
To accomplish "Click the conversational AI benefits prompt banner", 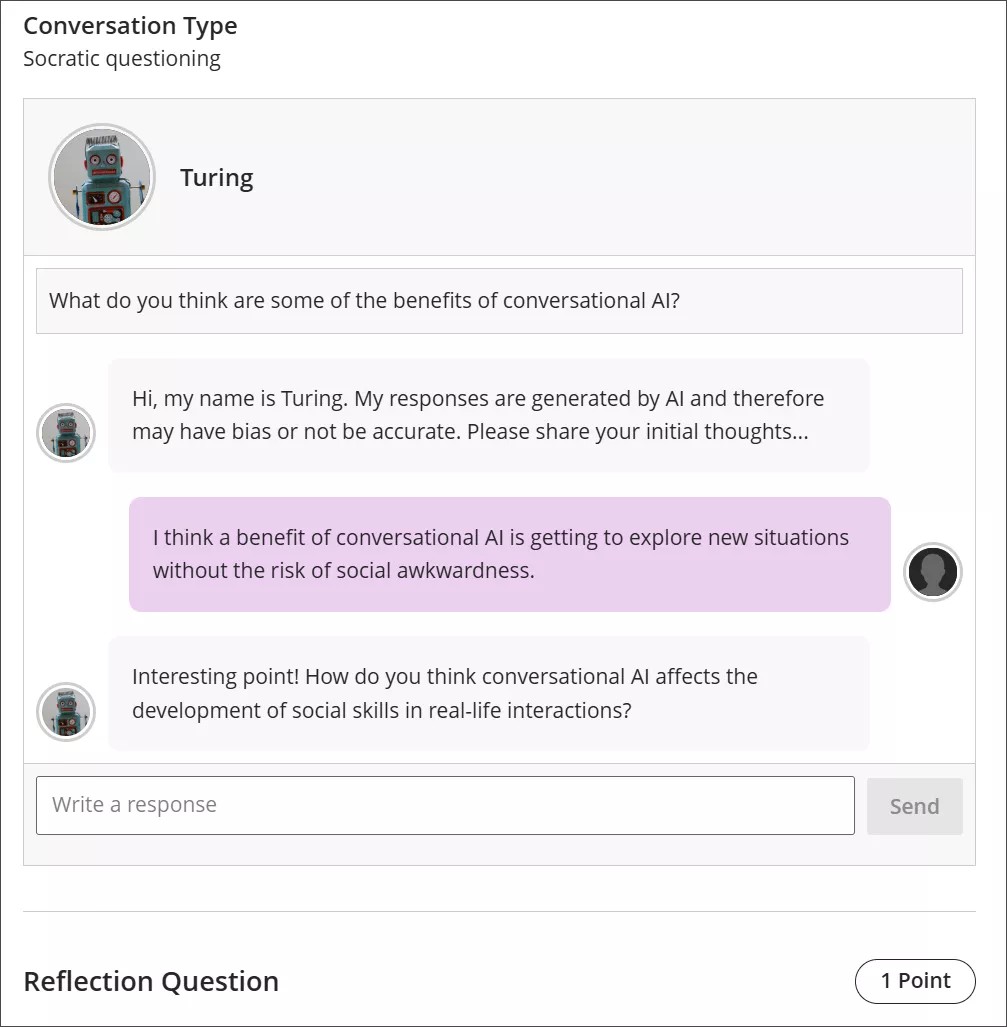I will pyautogui.click(x=499, y=300).
